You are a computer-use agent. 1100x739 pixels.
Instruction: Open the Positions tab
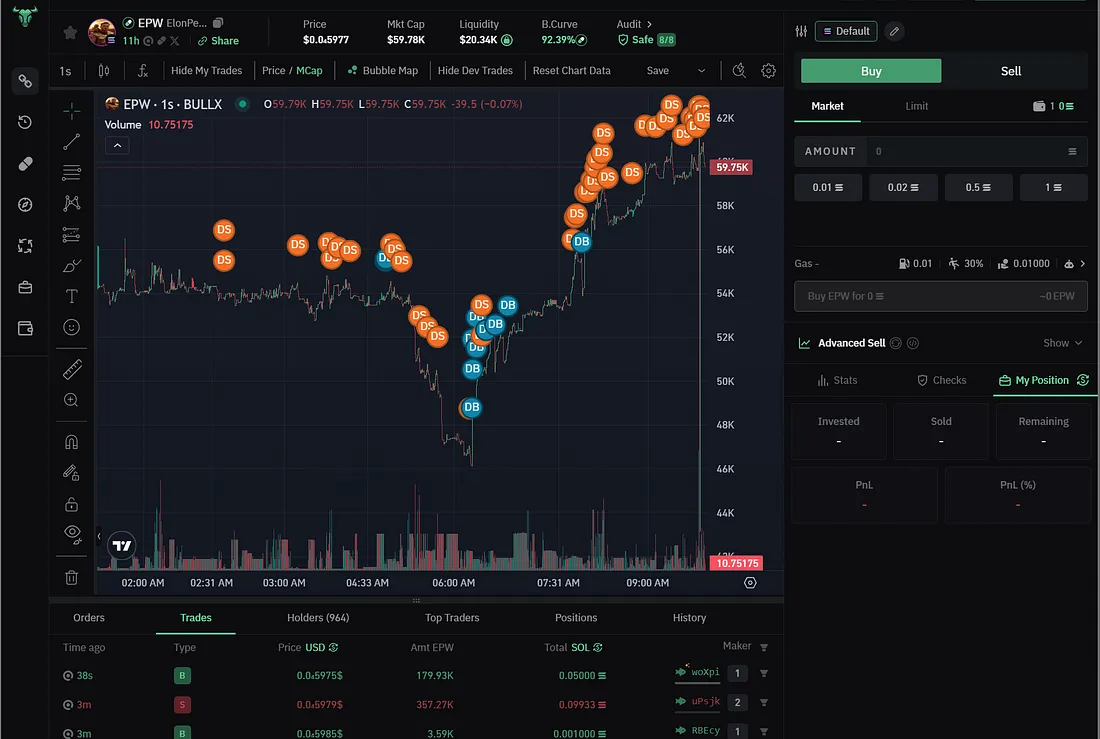pos(576,618)
